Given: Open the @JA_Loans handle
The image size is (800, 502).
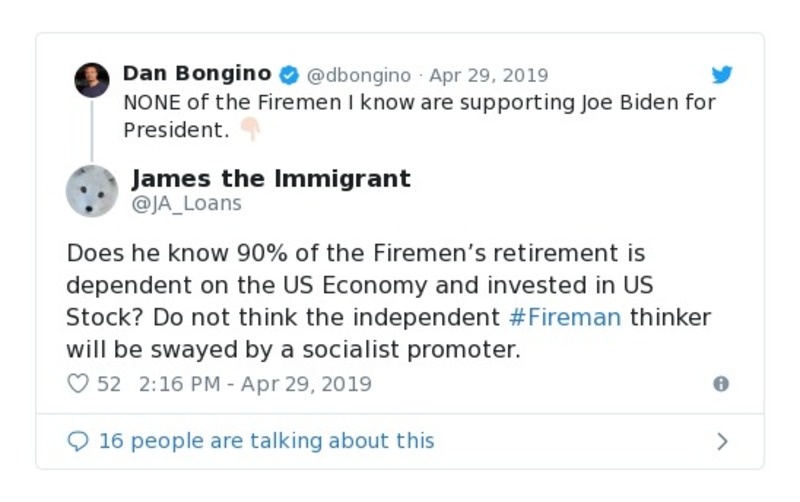Looking at the screenshot, I should point(187,204).
